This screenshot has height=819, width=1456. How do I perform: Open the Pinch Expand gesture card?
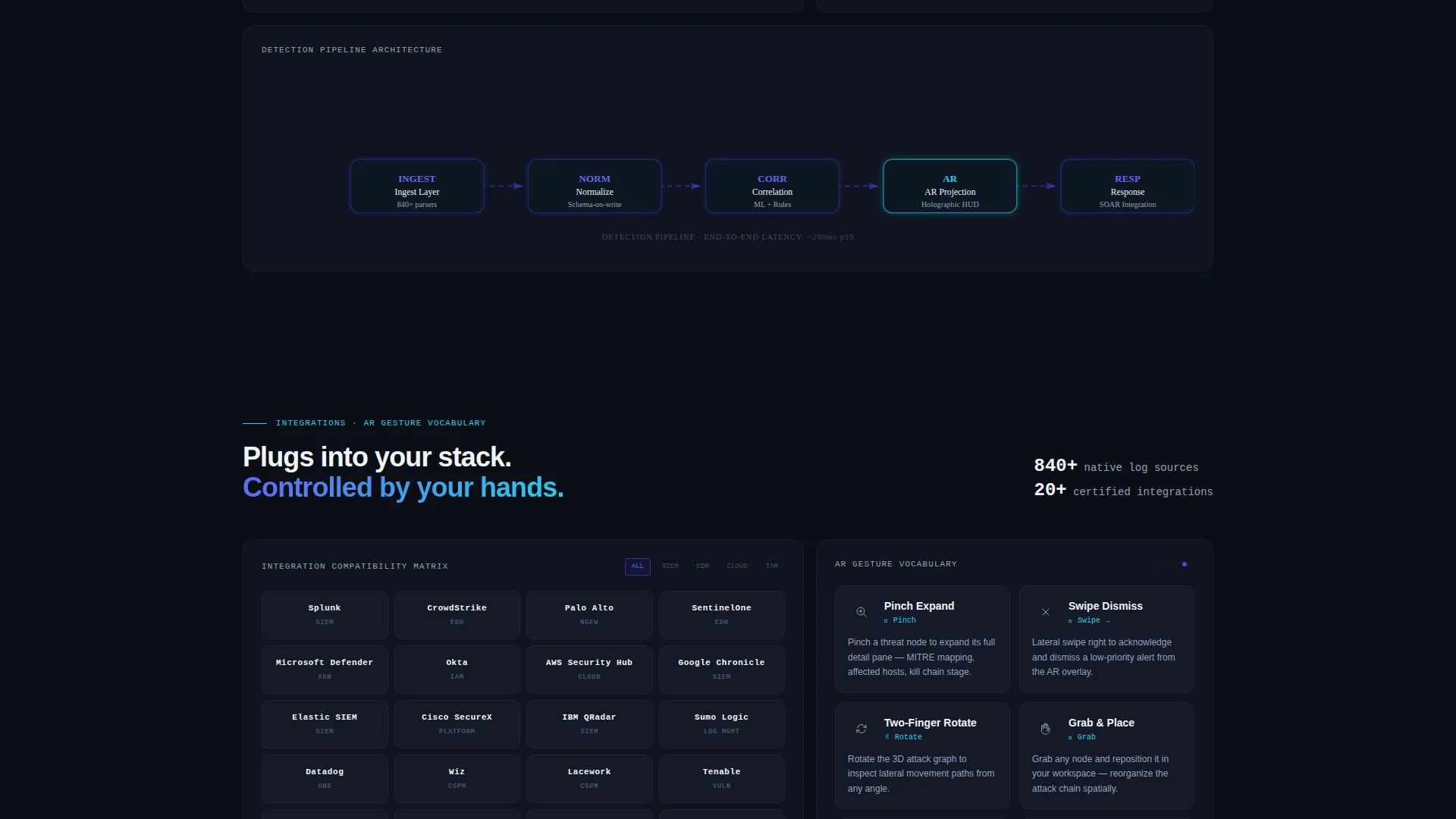[x=922, y=639]
